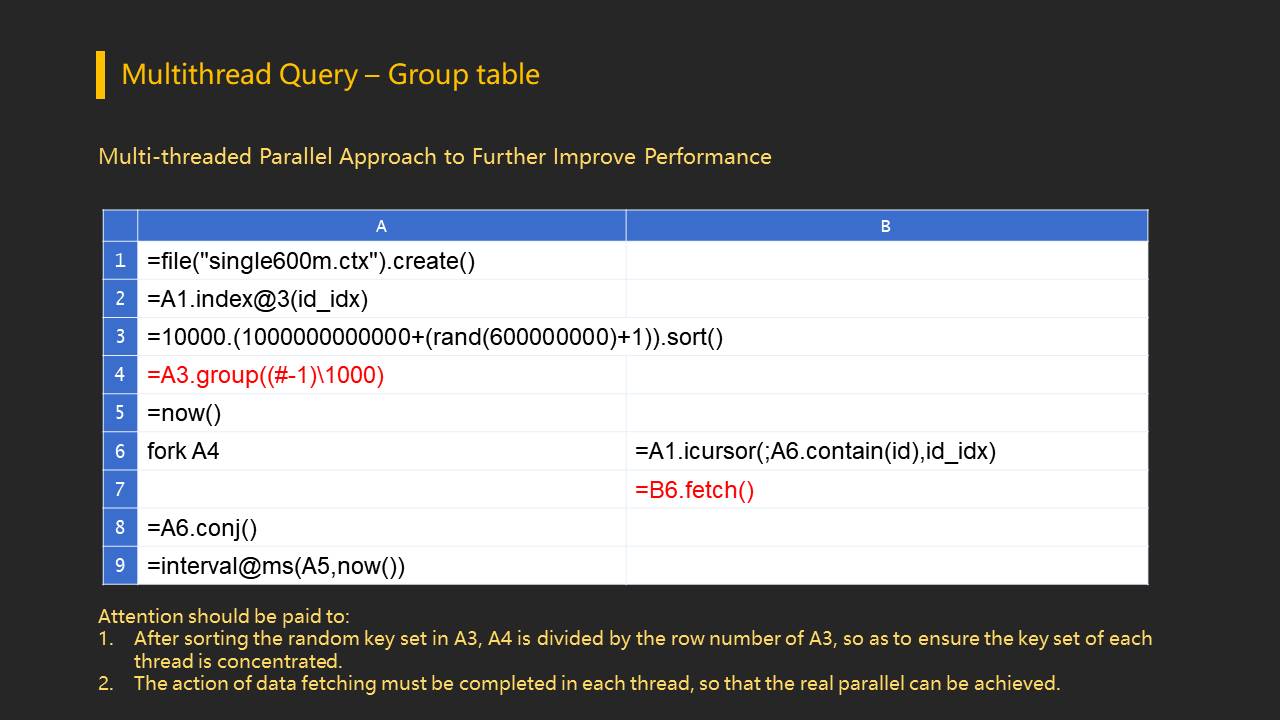
Task: Select the cell containing rand(600000000) sort formula
Action: point(435,337)
